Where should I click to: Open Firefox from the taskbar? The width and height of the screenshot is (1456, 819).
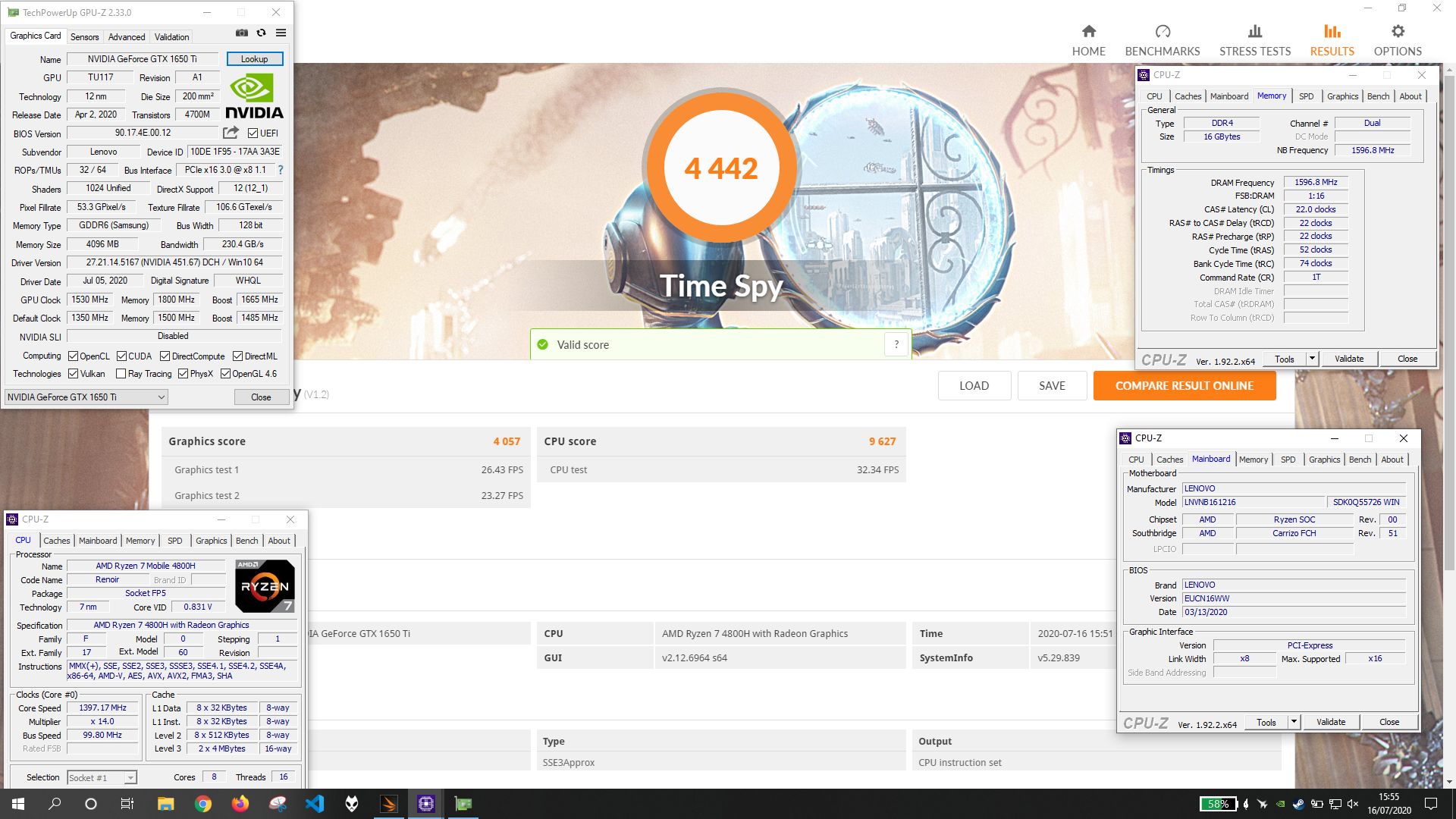240,804
